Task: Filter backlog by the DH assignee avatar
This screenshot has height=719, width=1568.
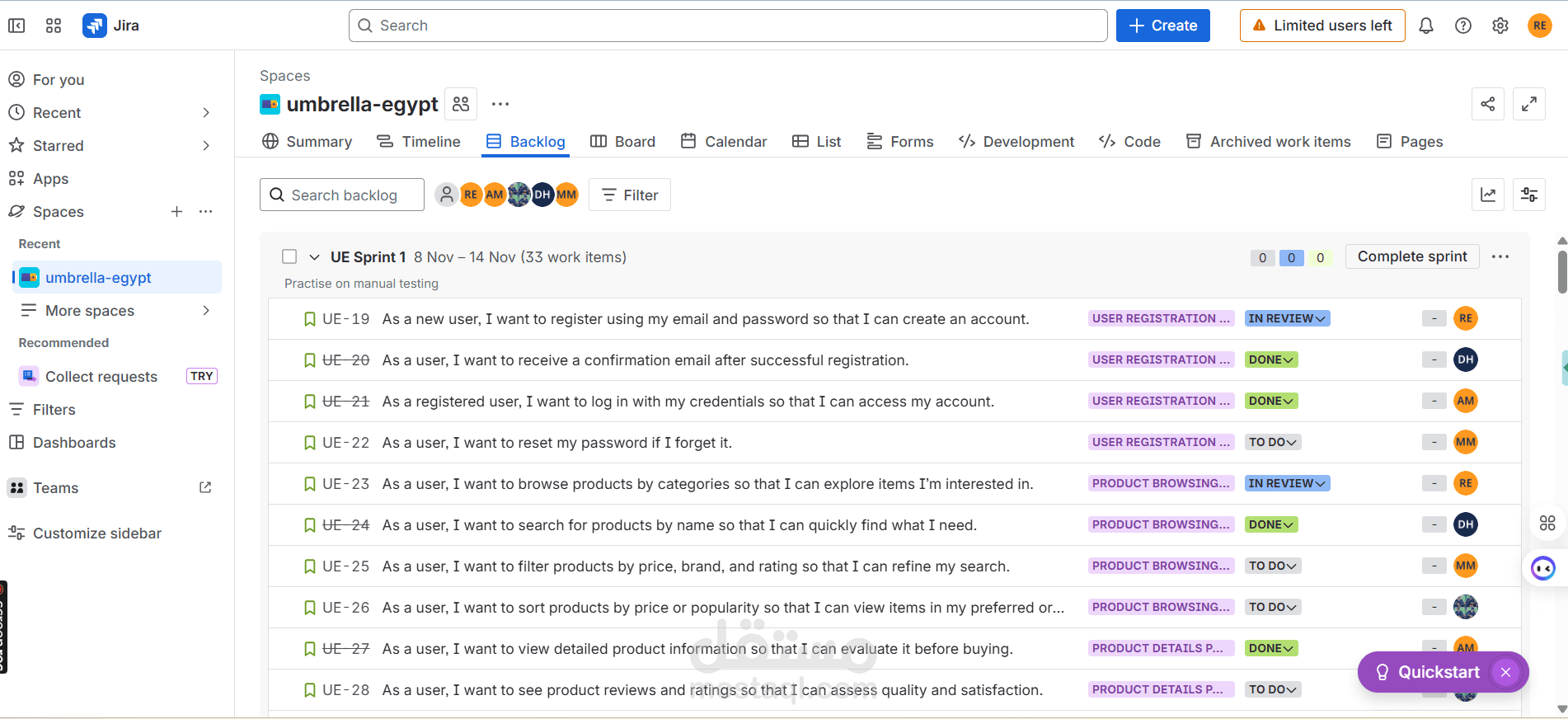Action: (542, 195)
